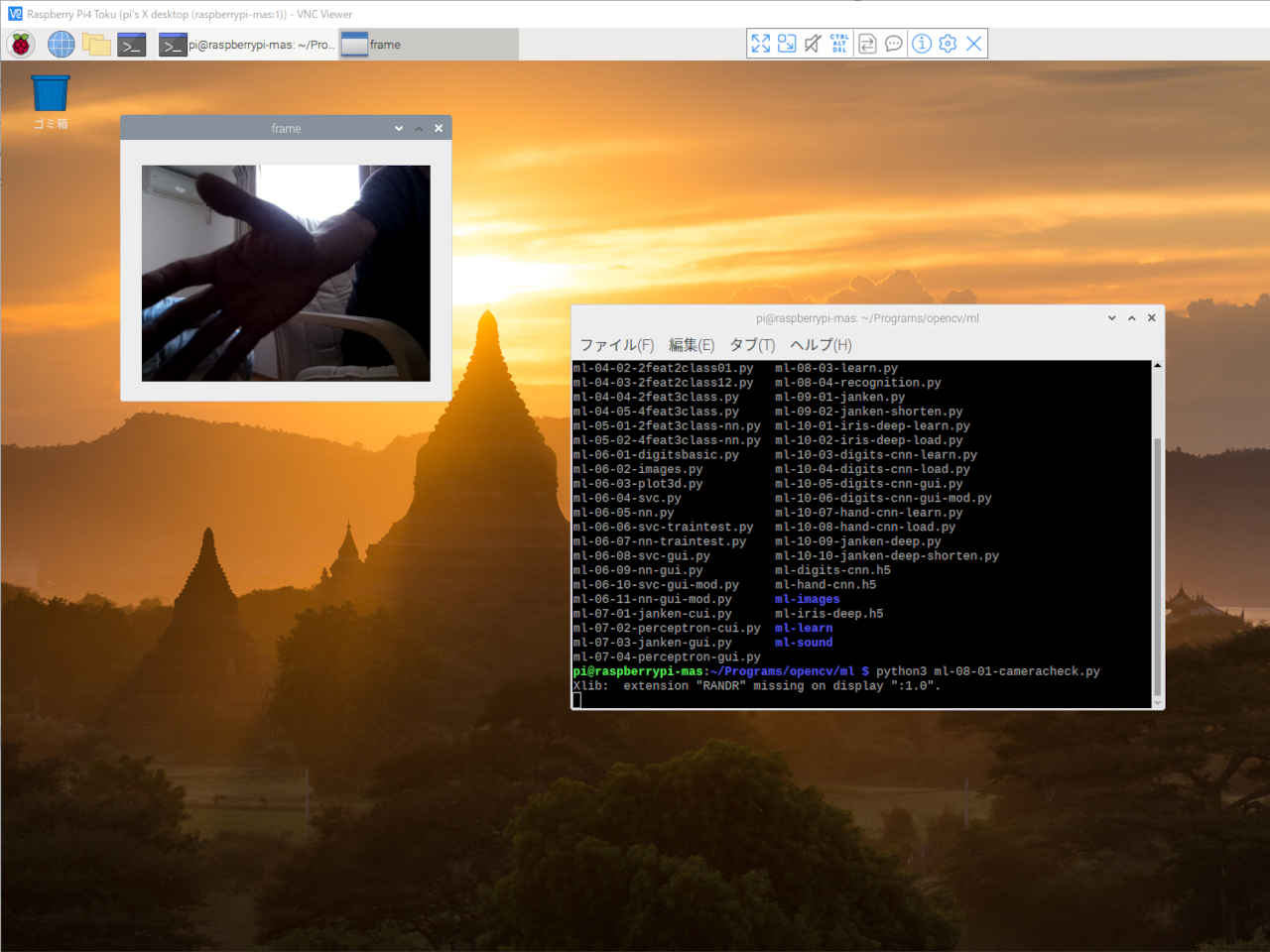Open VNC Viewer properties gear icon
The image size is (1270, 952).
[x=948, y=44]
